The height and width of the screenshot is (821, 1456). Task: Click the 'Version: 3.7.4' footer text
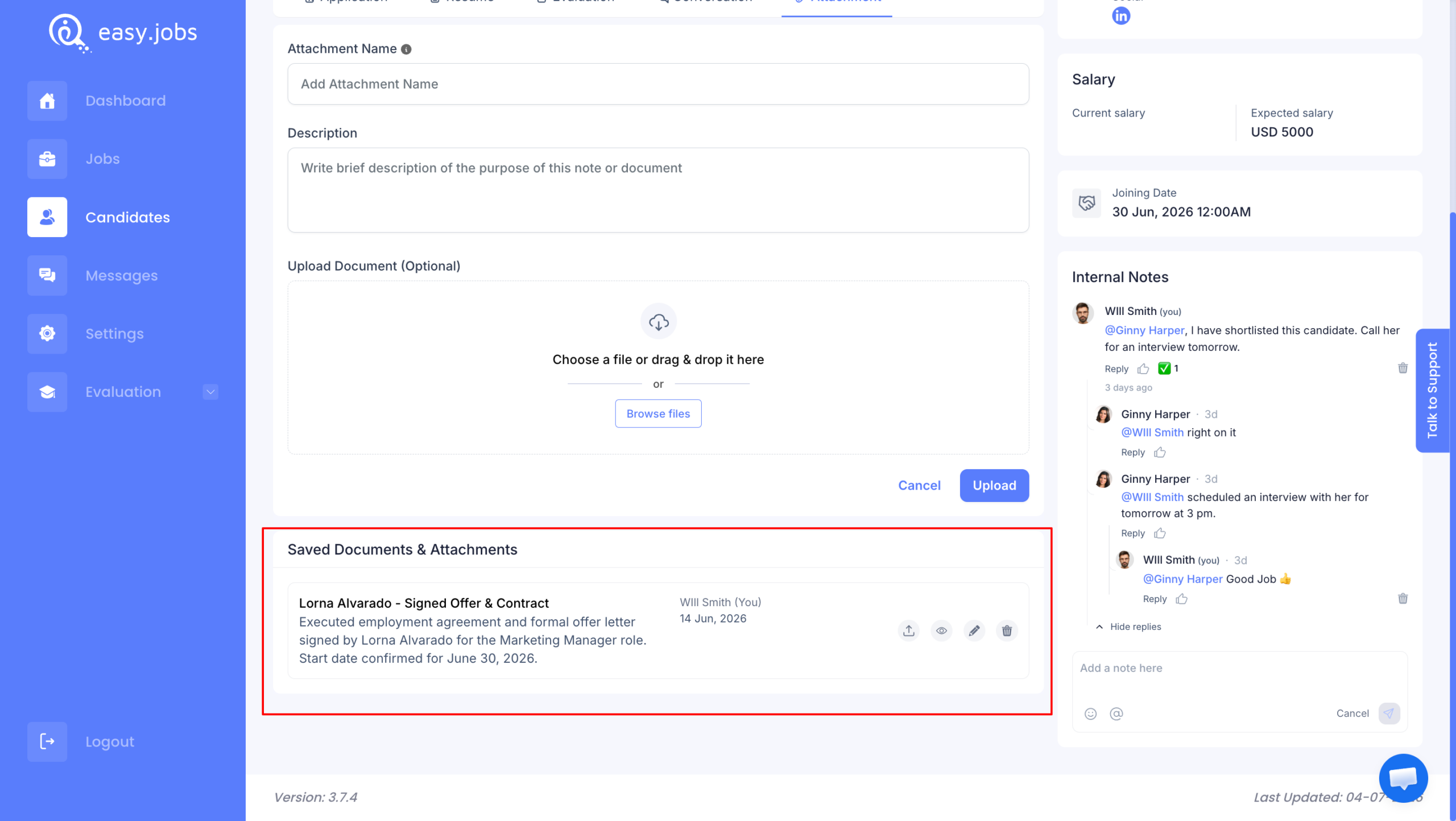316,797
